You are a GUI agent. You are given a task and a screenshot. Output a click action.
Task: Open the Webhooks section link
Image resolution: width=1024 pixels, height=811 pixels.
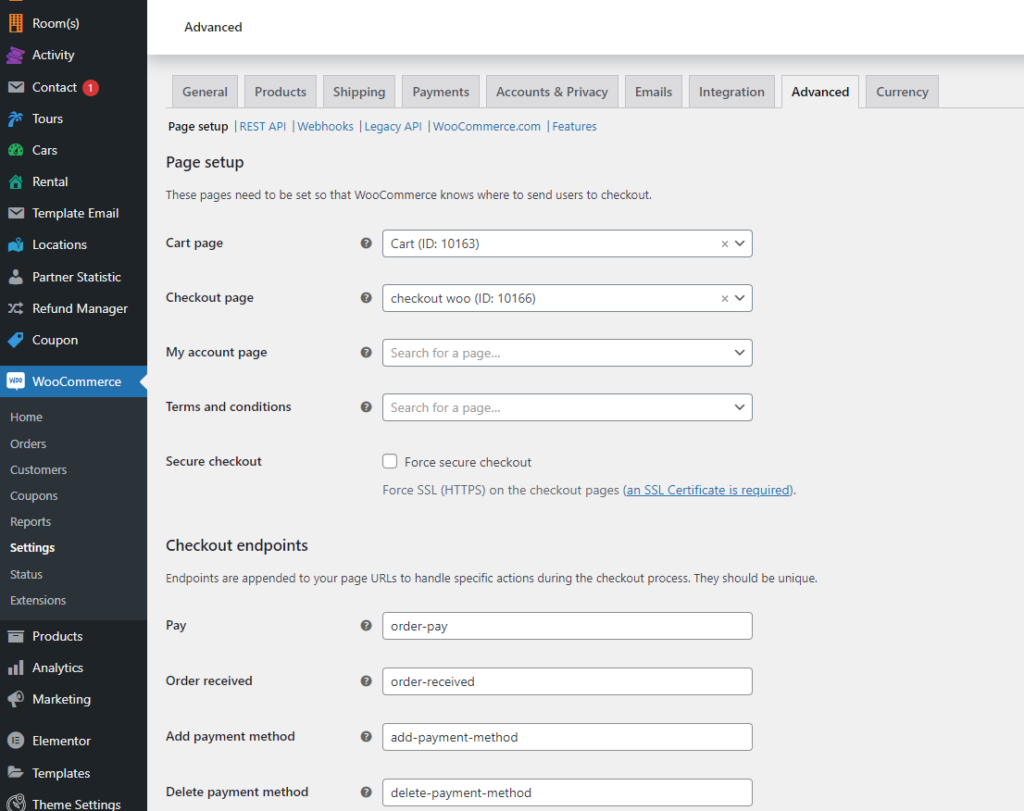coord(325,127)
